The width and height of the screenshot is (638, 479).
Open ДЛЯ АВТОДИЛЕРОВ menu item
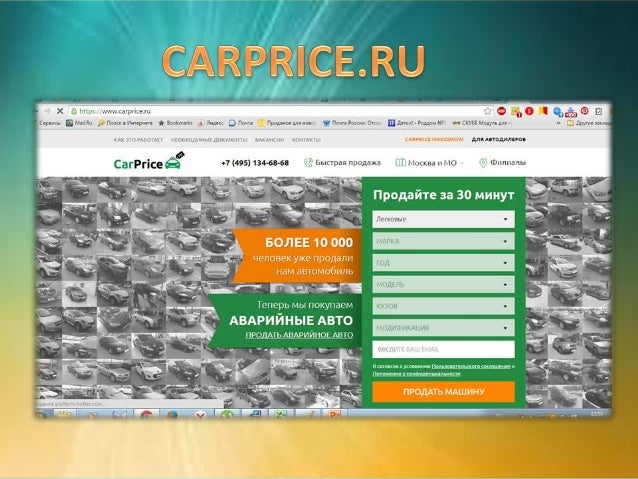(x=499, y=139)
